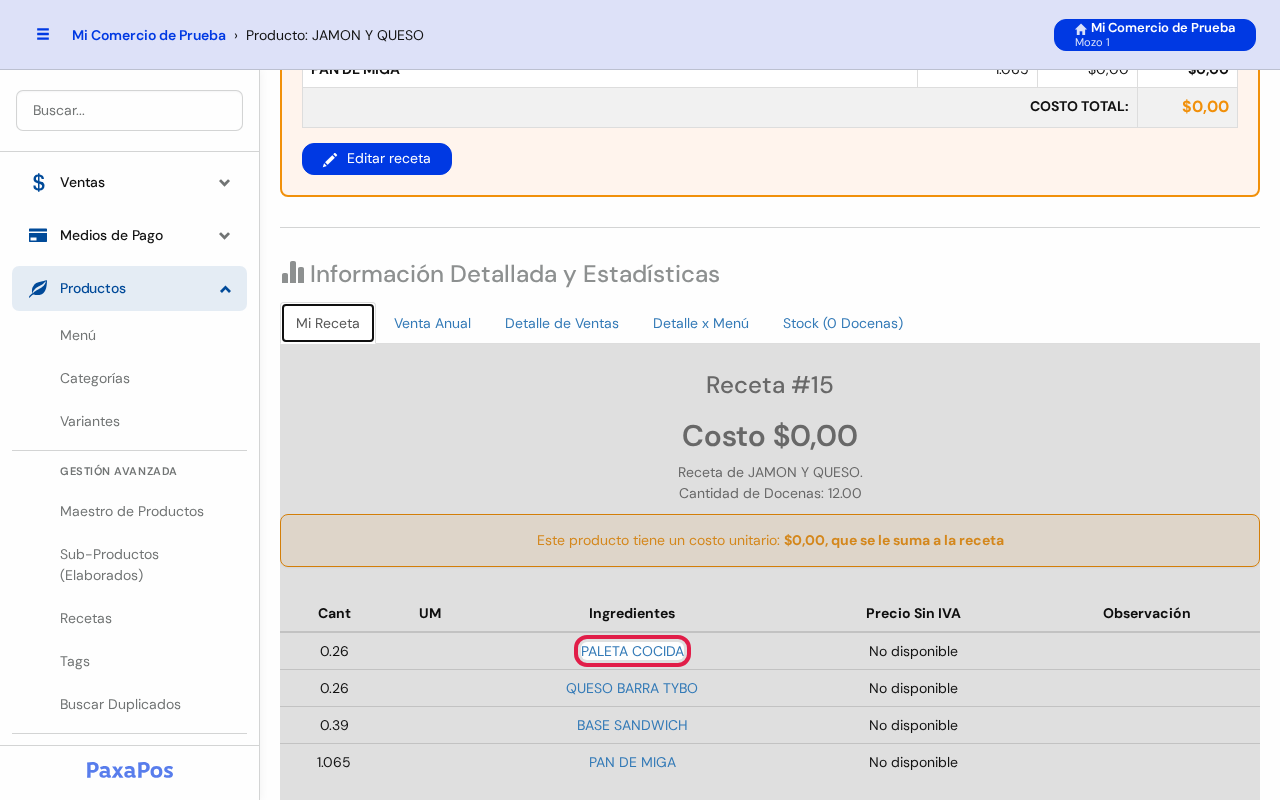
Task: Click the Mi Comercio de Prueba Mozo 1 badge
Action: pyautogui.click(x=1155, y=35)
